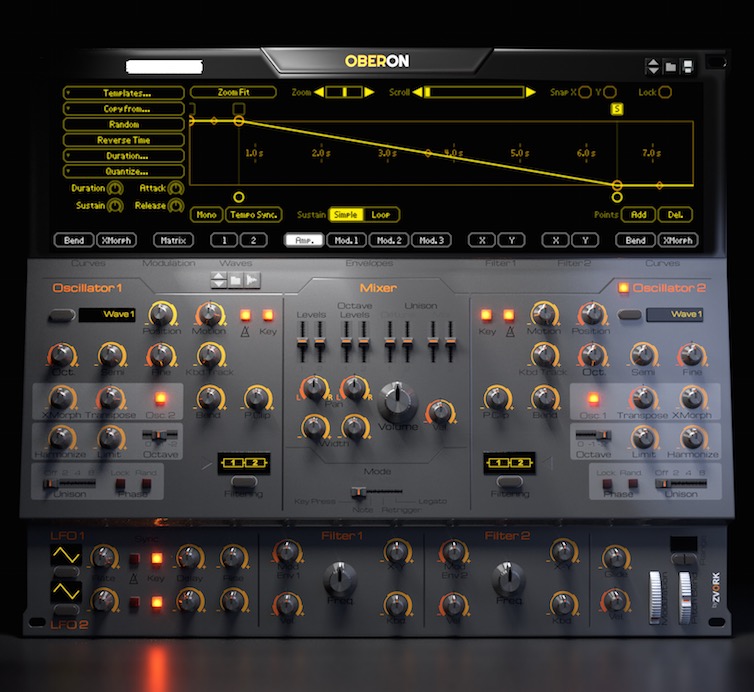Toggle the Osc. 2 LED in Oscillator 1

tap(160, 399)
